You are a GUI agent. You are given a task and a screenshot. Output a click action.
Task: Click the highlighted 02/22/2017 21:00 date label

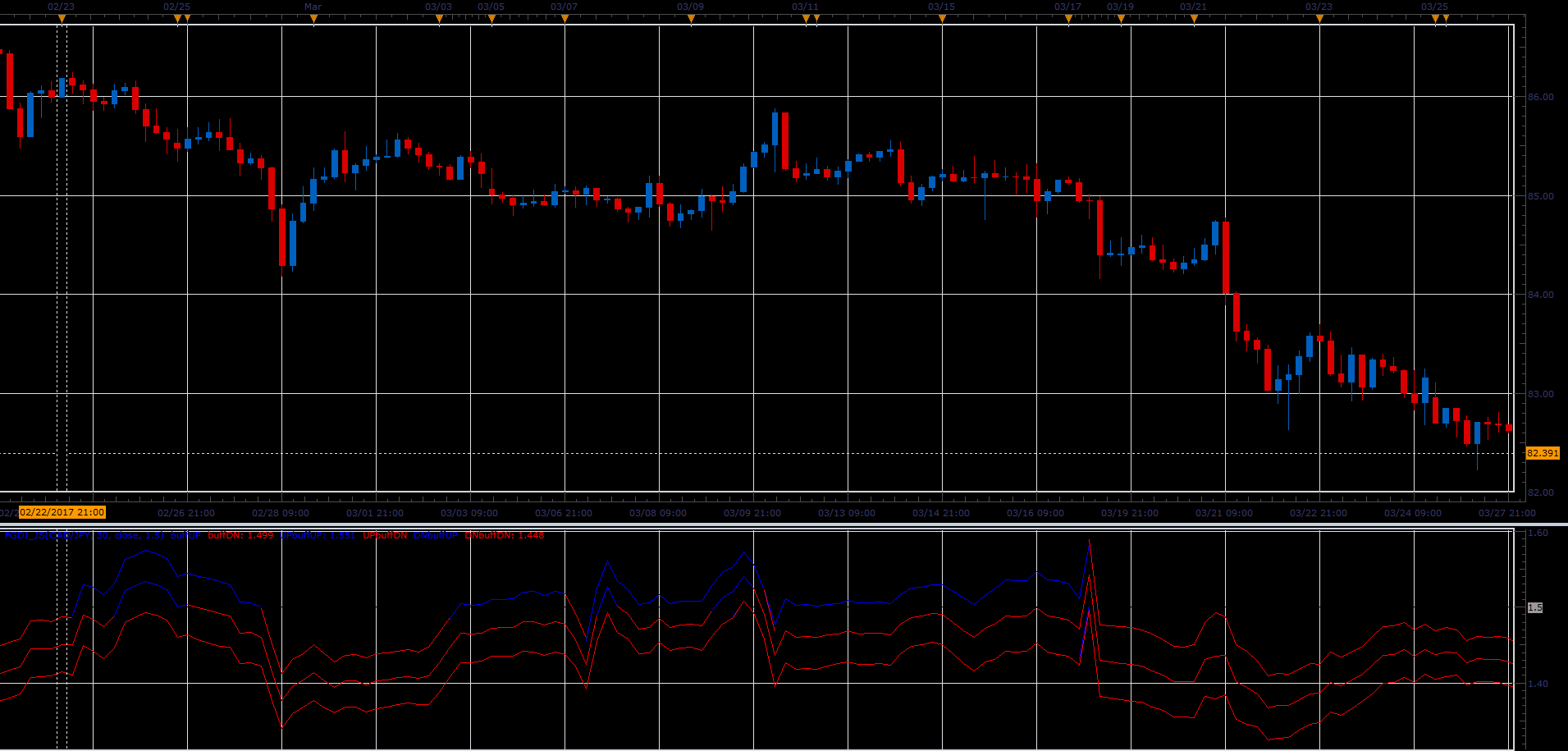(62, 512)
